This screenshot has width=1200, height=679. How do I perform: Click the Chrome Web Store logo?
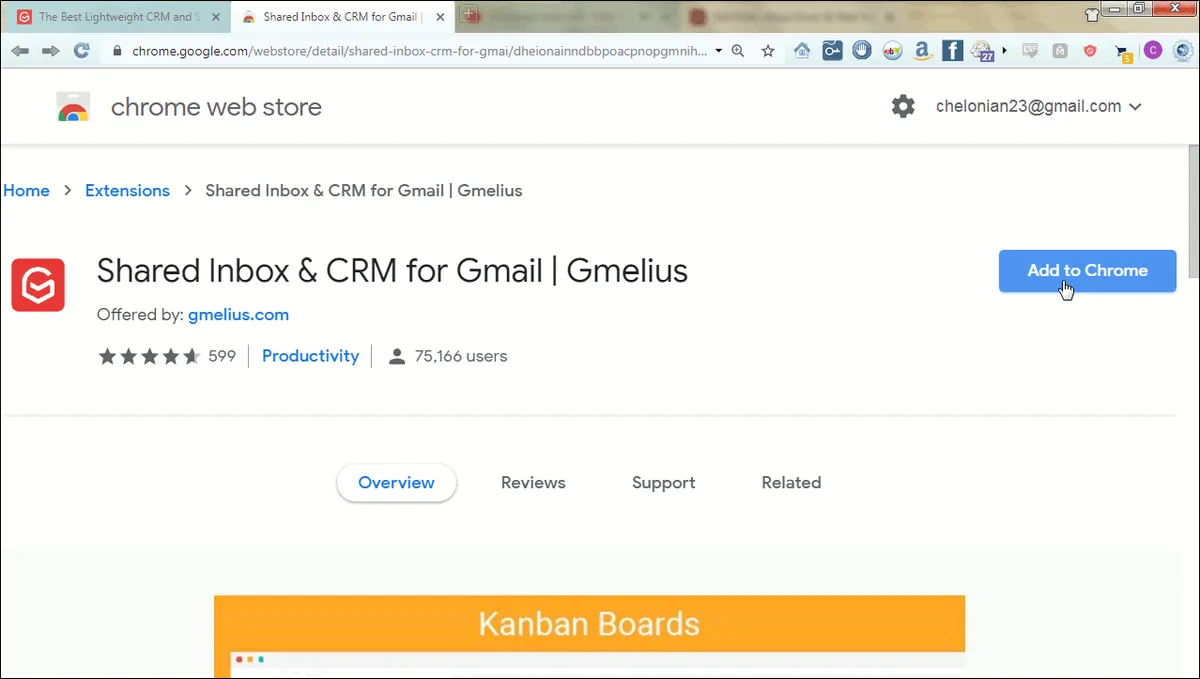73,107
